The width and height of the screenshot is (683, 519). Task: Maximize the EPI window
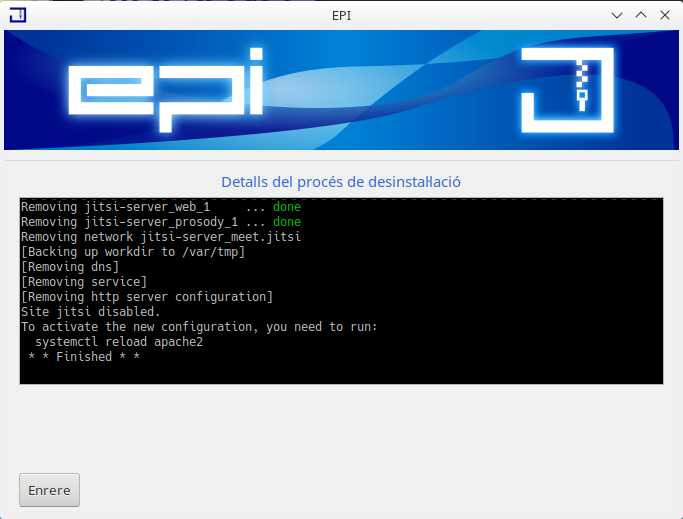[x=641, y=15]
